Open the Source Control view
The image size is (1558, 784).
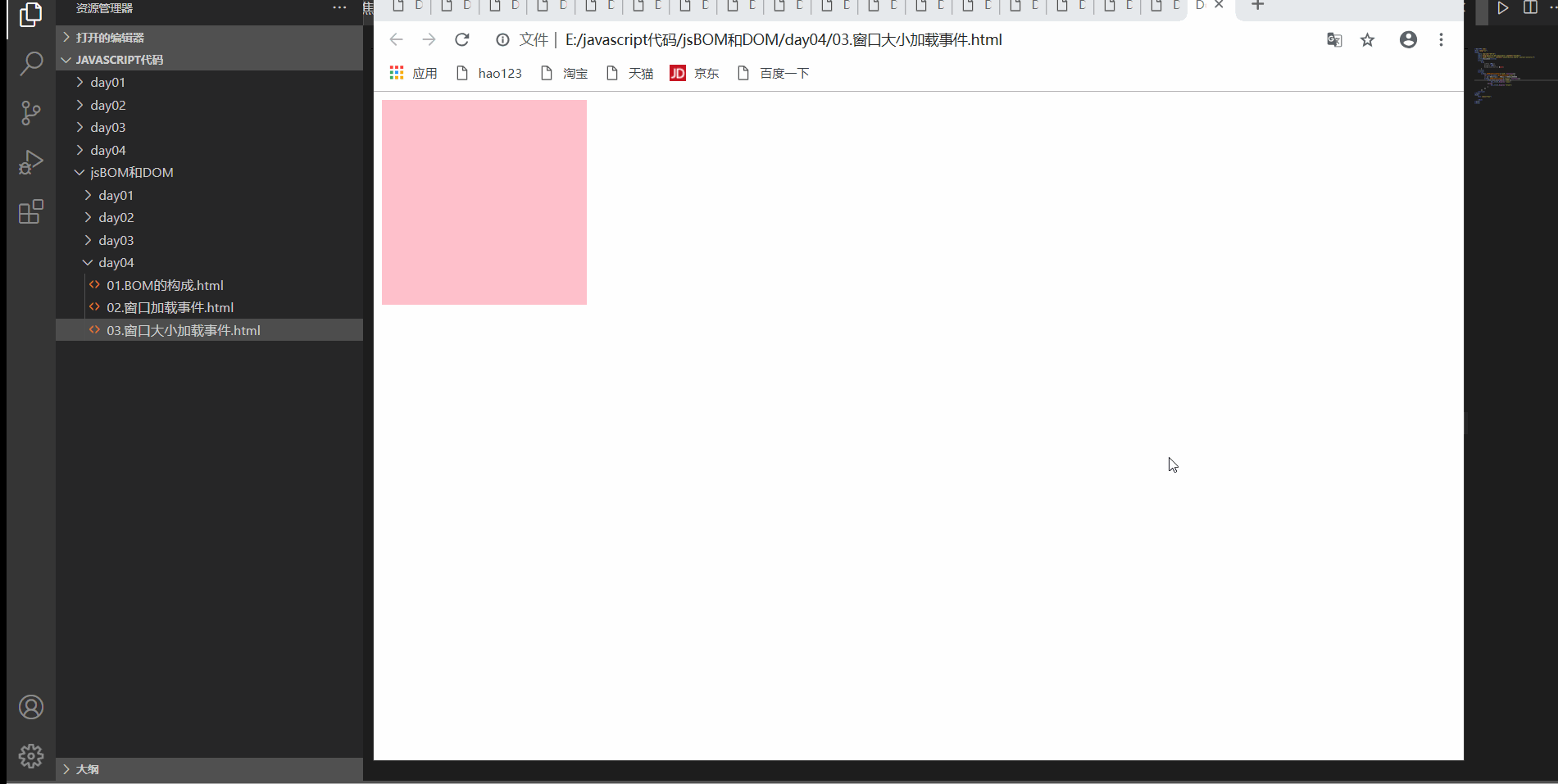(x=30, y=113)
